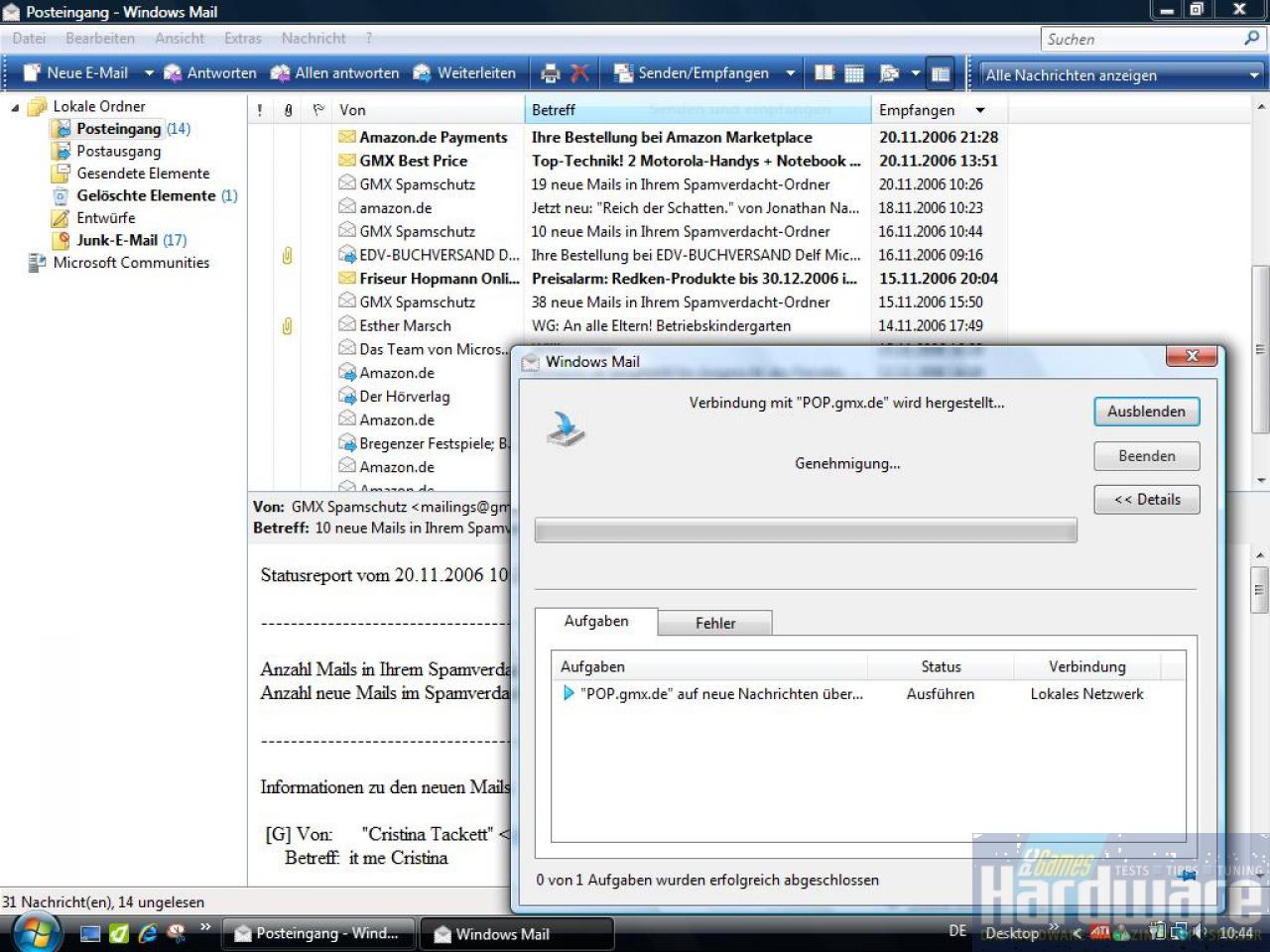Show hidden system tray icons arrow

1079,932
